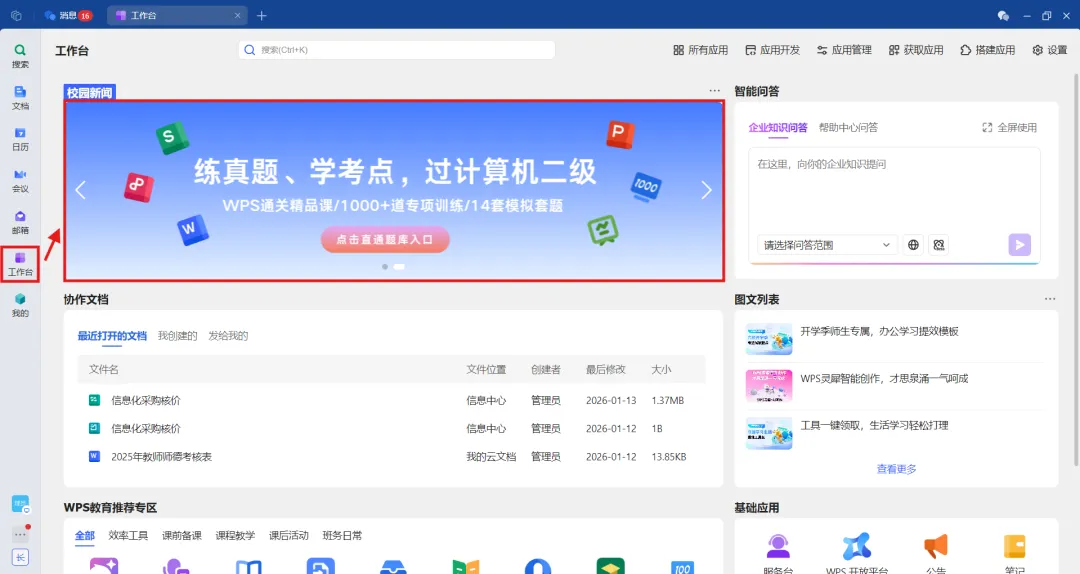The width and height of the screenshot is (1080, 574).
Task: Show the previous banner slide
Action: (81, 190)
